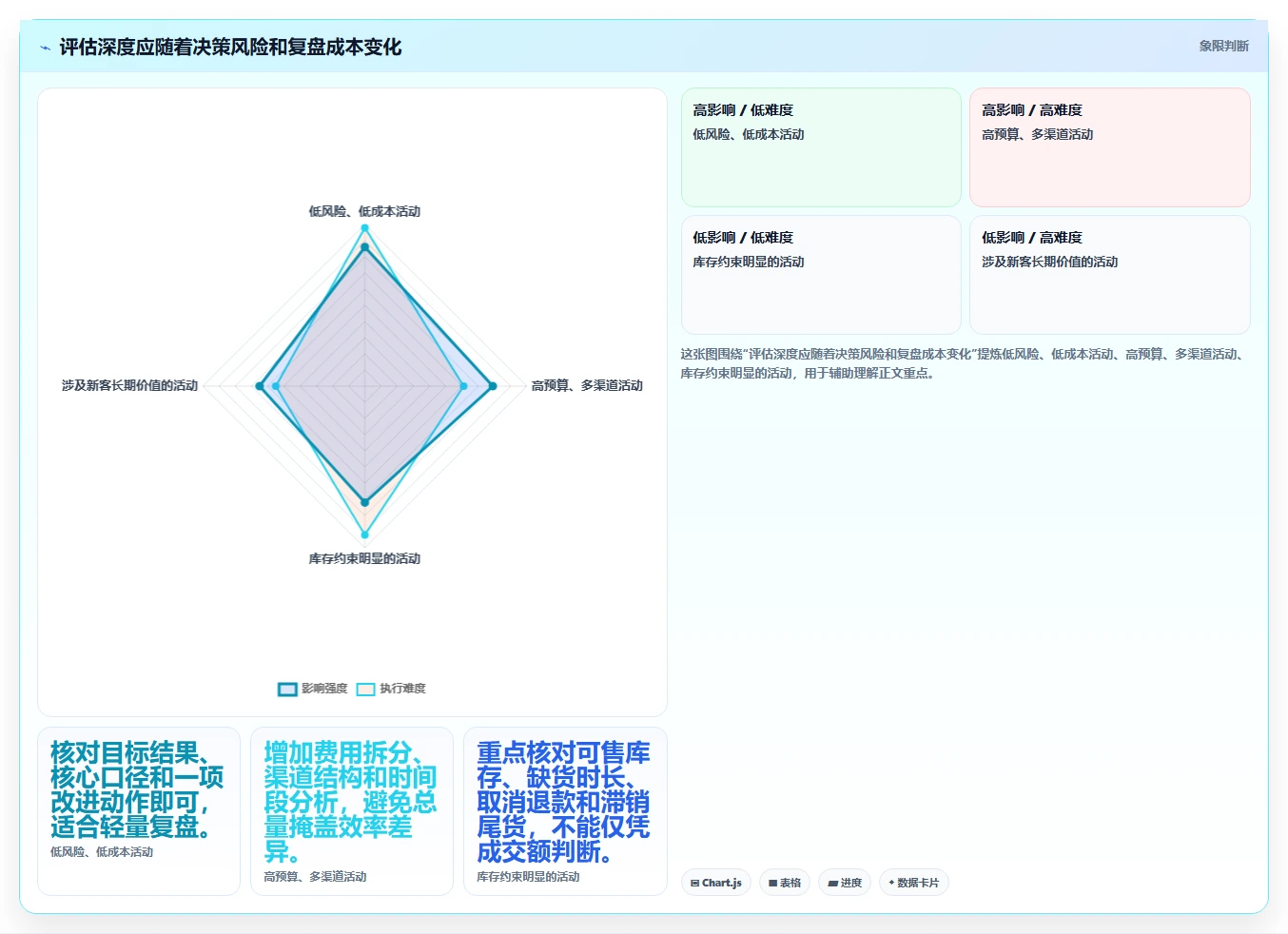Click the dark teal 影响强度 point on the right axis
Viewport: 1288px width, 934px height.
(x=493, y=386)
